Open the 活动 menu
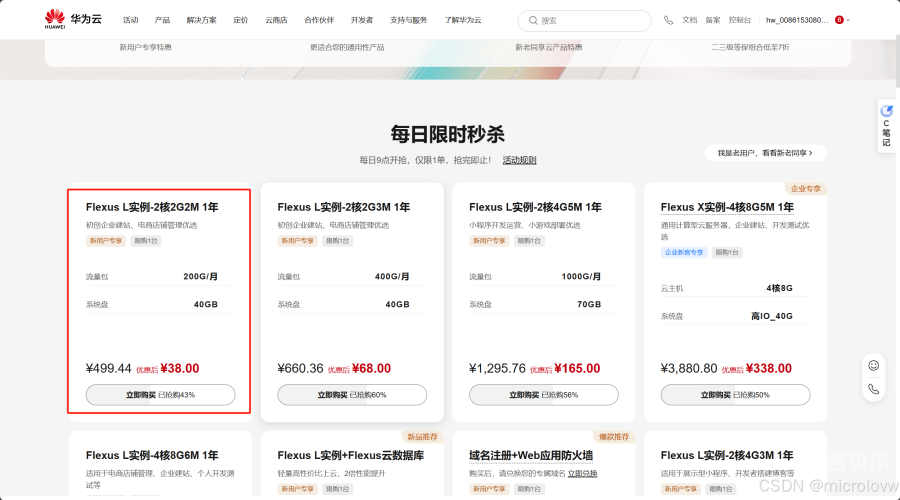Image resolution: width=900 pixels, height=500 pixels. click(x=130, y=20)
